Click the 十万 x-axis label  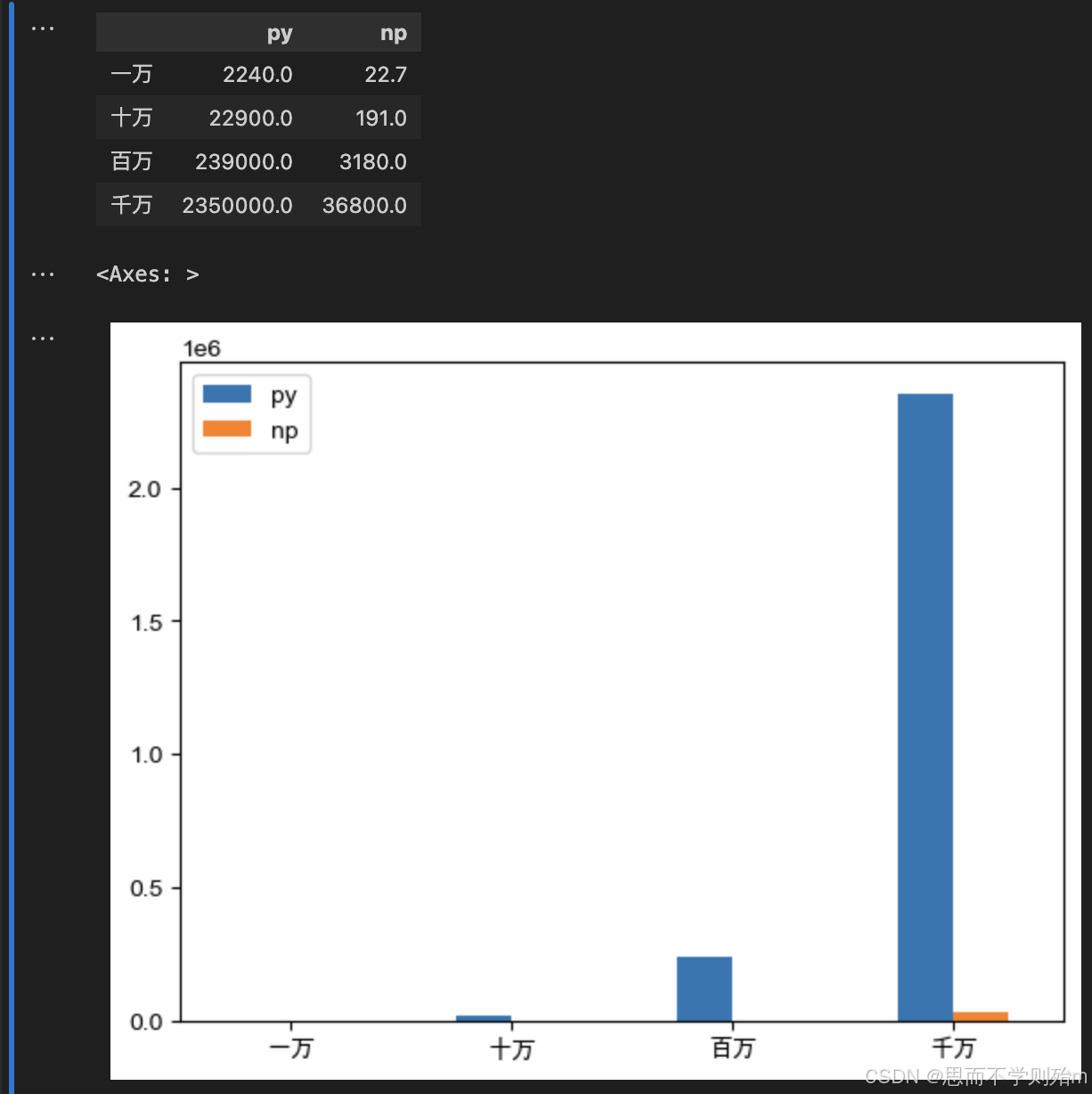pos(512,1048)
